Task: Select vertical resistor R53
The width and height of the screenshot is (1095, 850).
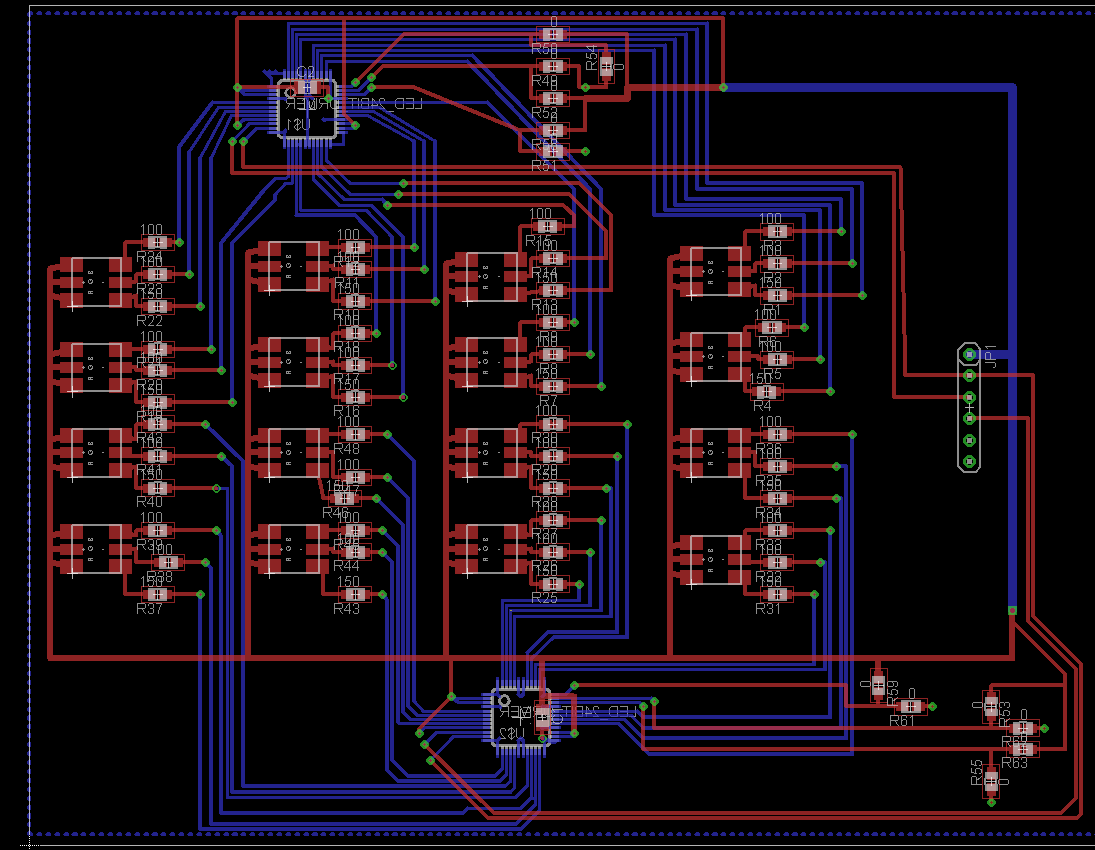Action: pyautogui.click(x=990, y=707)
